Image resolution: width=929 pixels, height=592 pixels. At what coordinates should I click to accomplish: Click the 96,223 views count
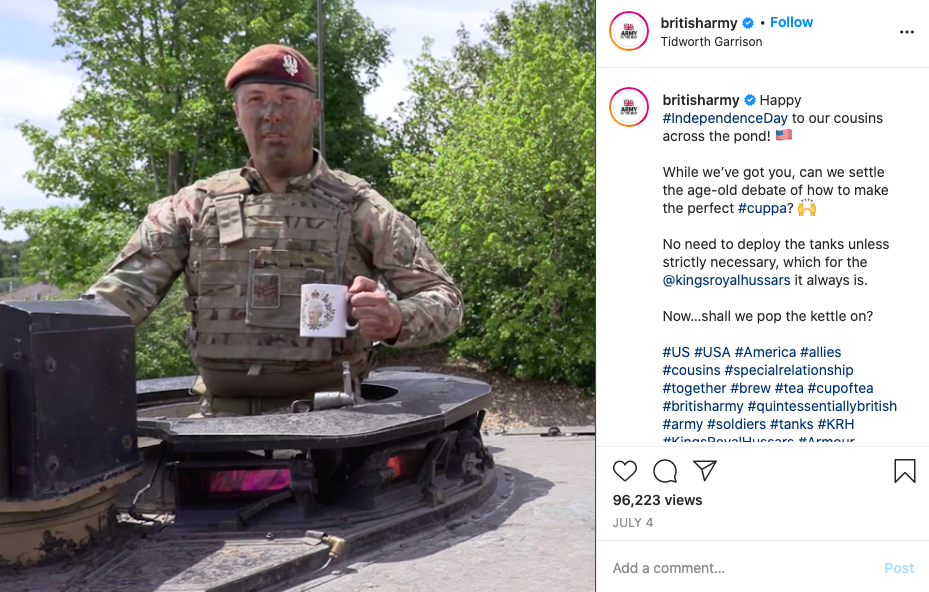click(657, 500)
